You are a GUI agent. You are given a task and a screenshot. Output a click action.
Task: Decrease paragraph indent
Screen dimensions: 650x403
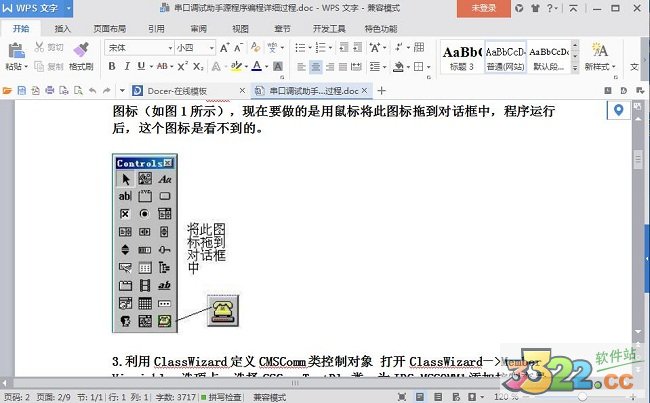pyautogui.click(x=344, y=48)
